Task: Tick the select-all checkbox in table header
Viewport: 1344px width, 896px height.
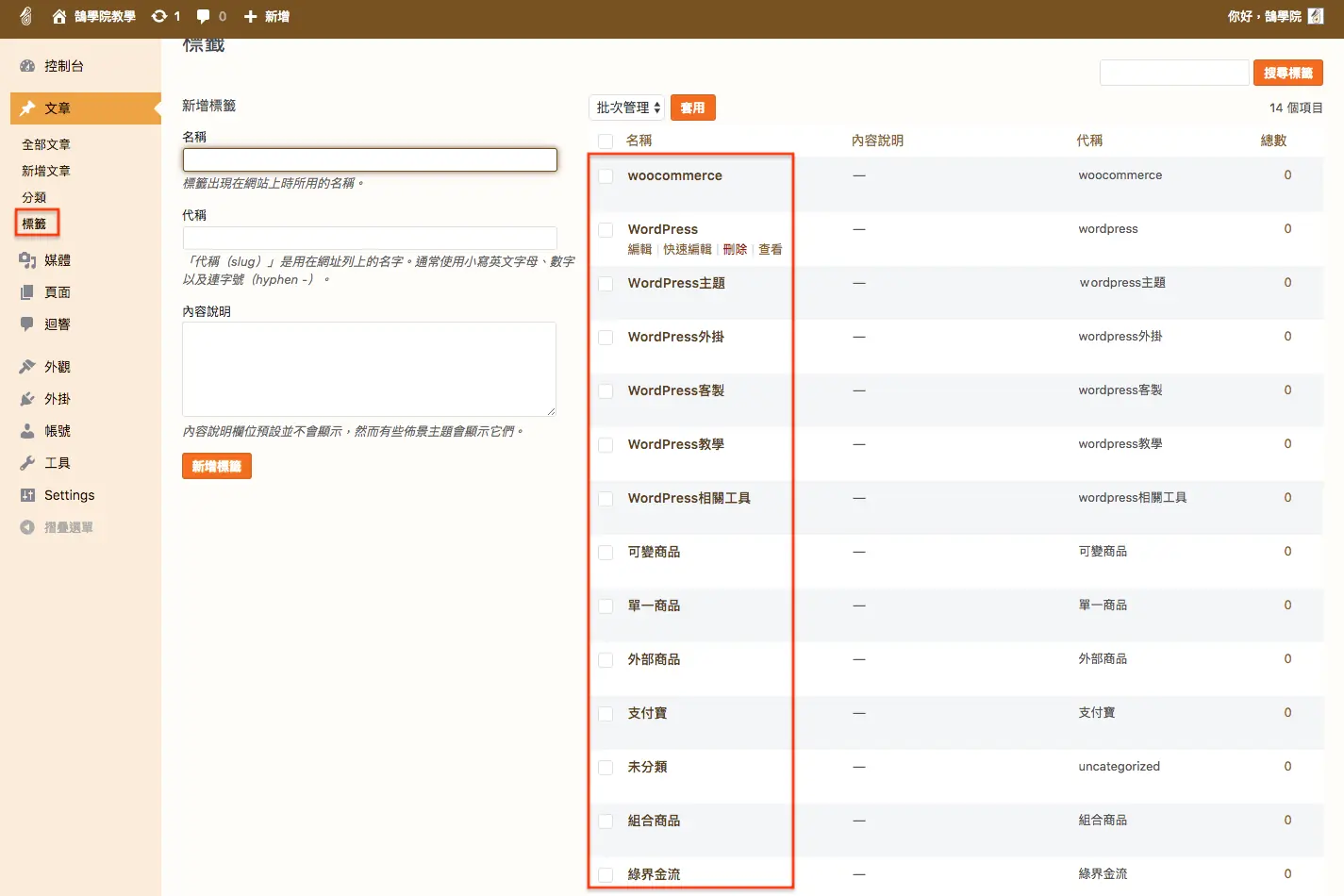Action: click(606, 141)
